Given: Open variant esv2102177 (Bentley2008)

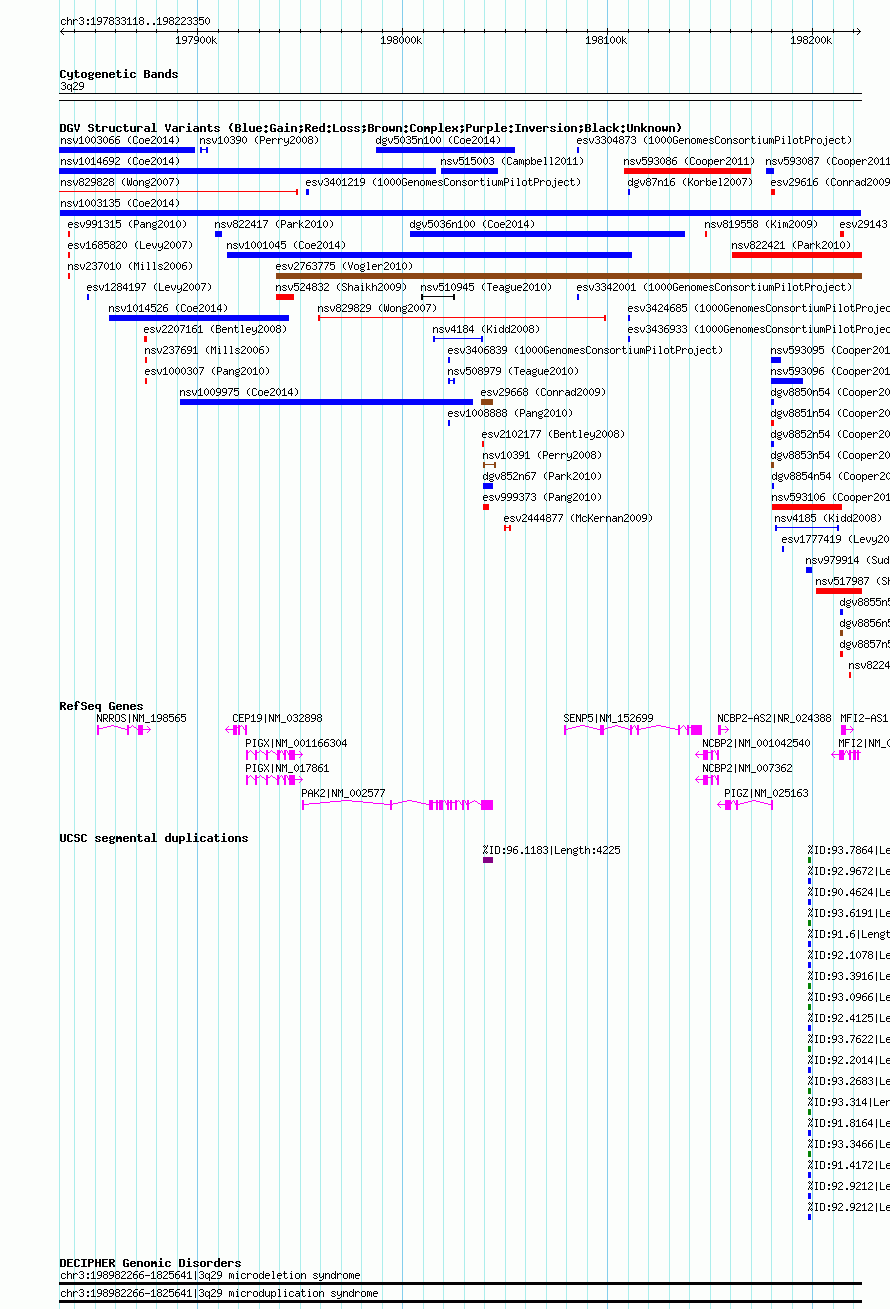Looking at the screenshot, I should click(x=553, y=434).
